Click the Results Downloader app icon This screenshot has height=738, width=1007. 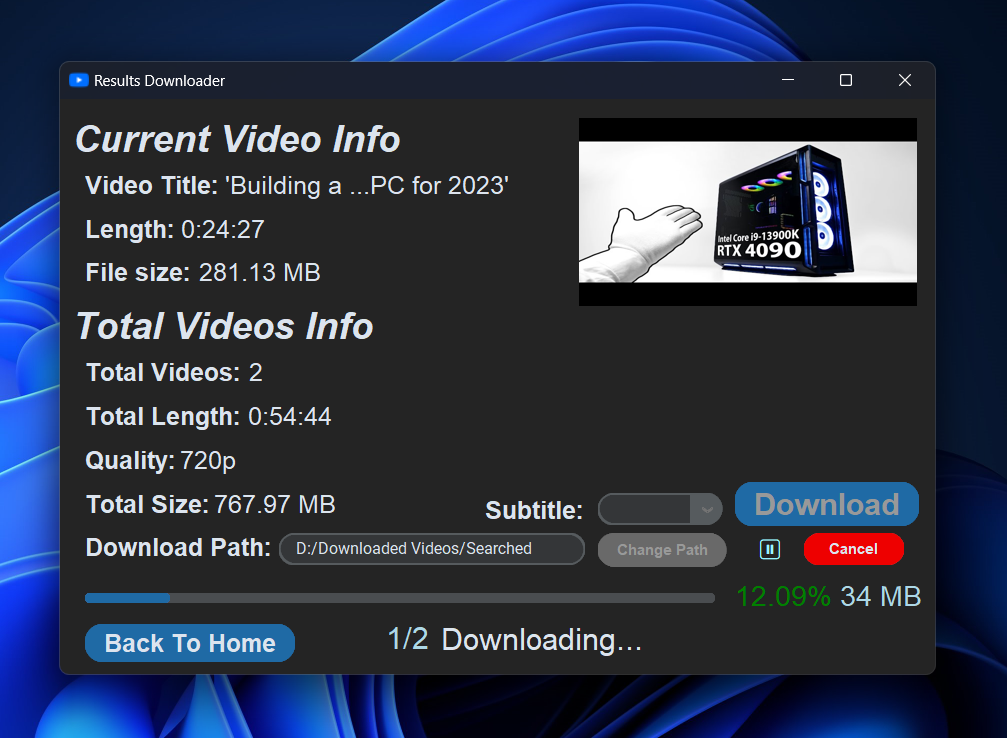pos(78,80)
